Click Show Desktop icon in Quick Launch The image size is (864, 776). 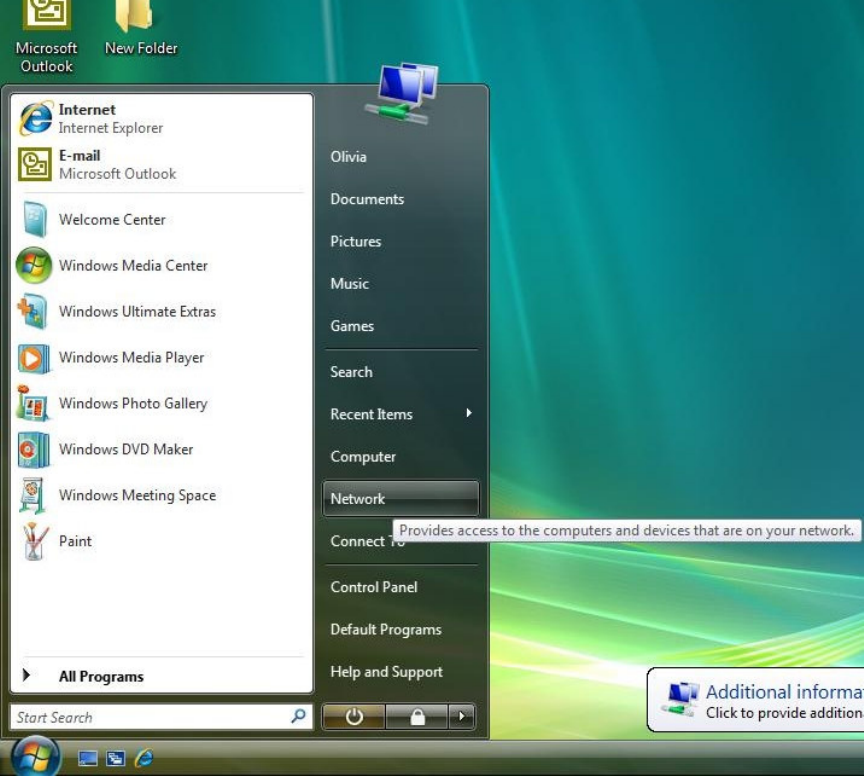[x=88, y=759]
